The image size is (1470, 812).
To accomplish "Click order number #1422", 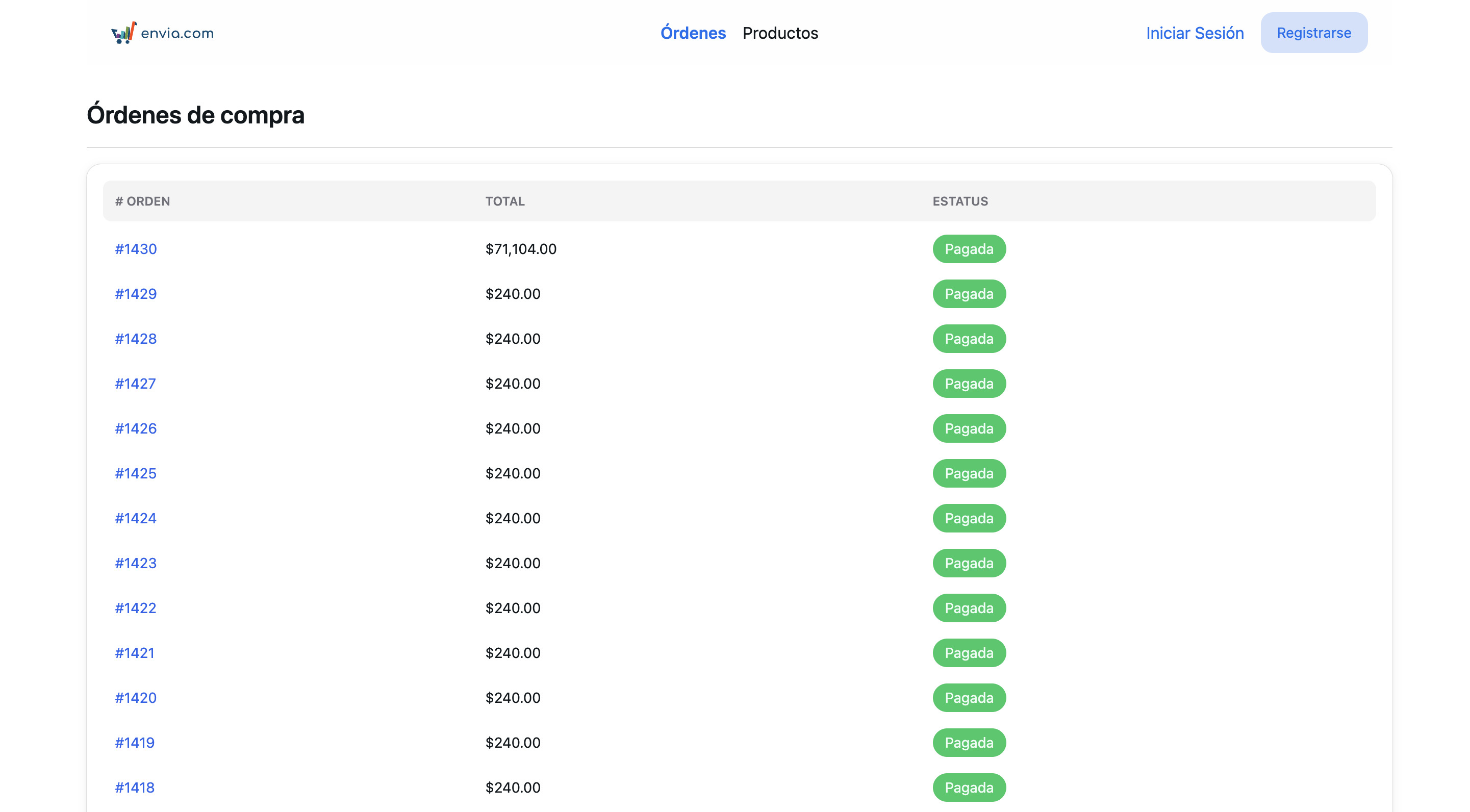I will [x=136, y=608].
